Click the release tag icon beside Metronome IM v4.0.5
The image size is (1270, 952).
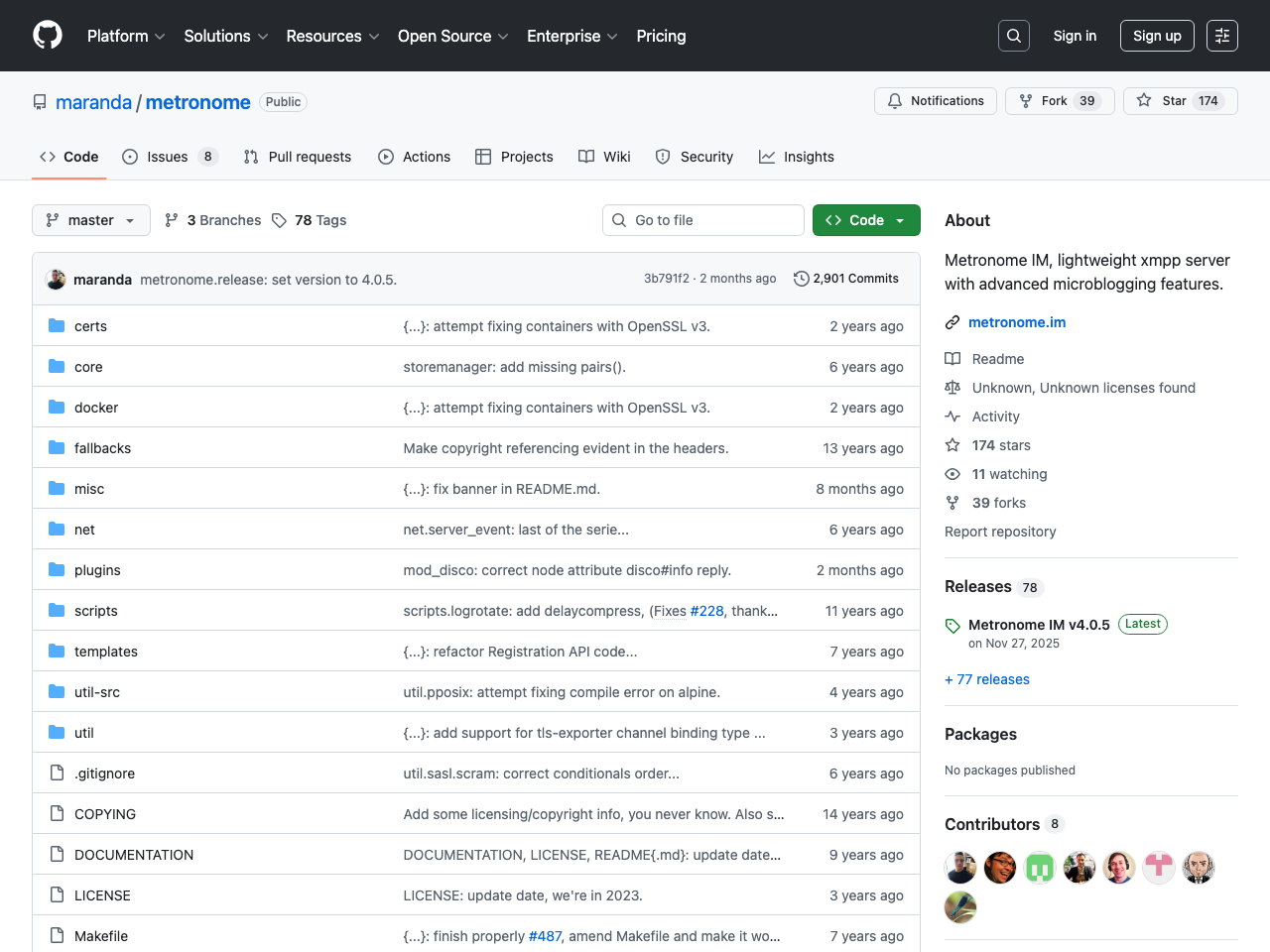click(x=952, y=626)
